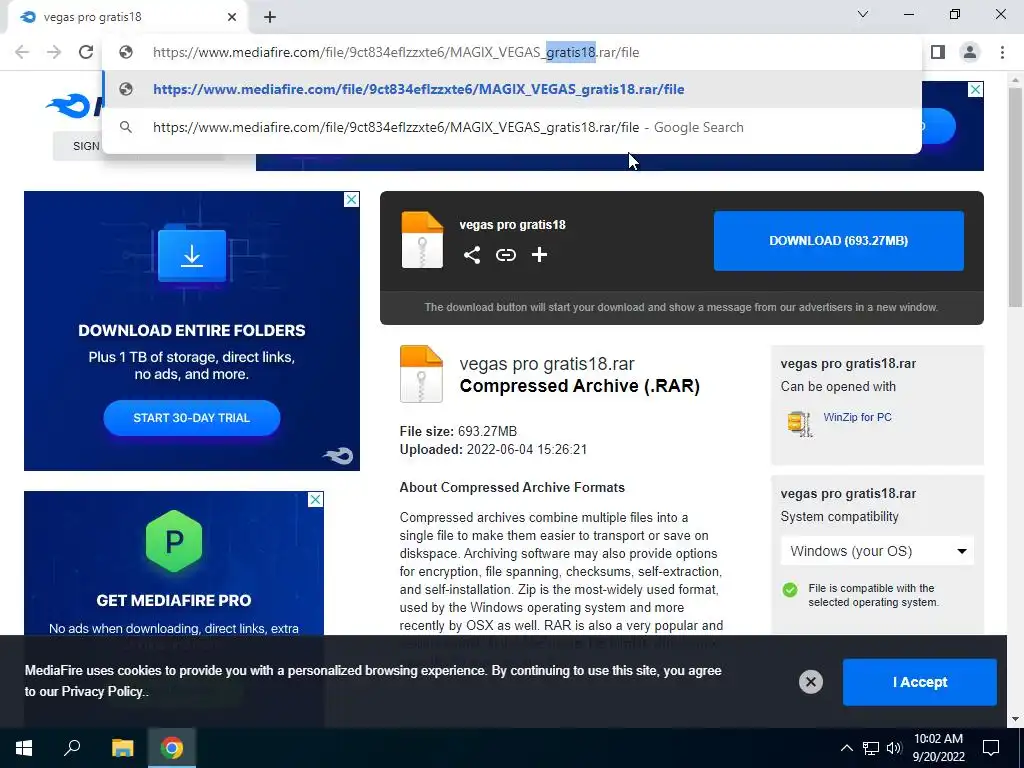Open the Windows notification center
1024x768 pixels.
point(991,748)
